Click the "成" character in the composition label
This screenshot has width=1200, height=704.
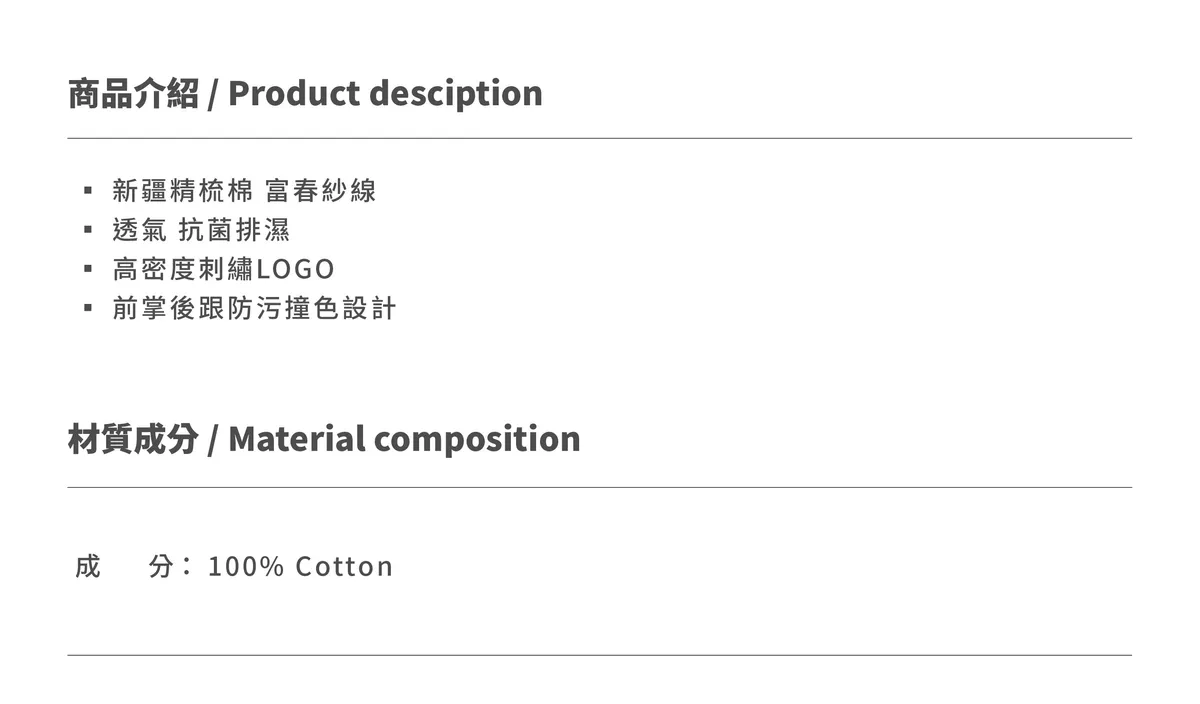(88, 567)
